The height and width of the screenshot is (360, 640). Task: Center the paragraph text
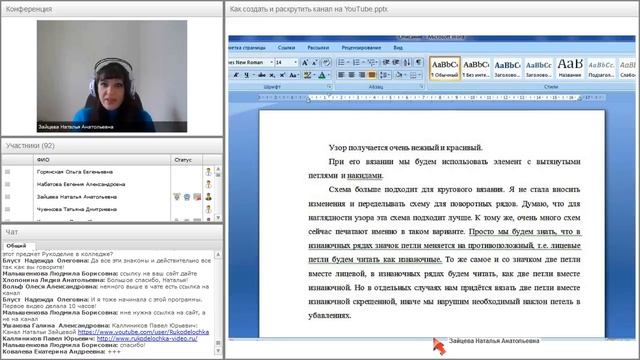351,75
